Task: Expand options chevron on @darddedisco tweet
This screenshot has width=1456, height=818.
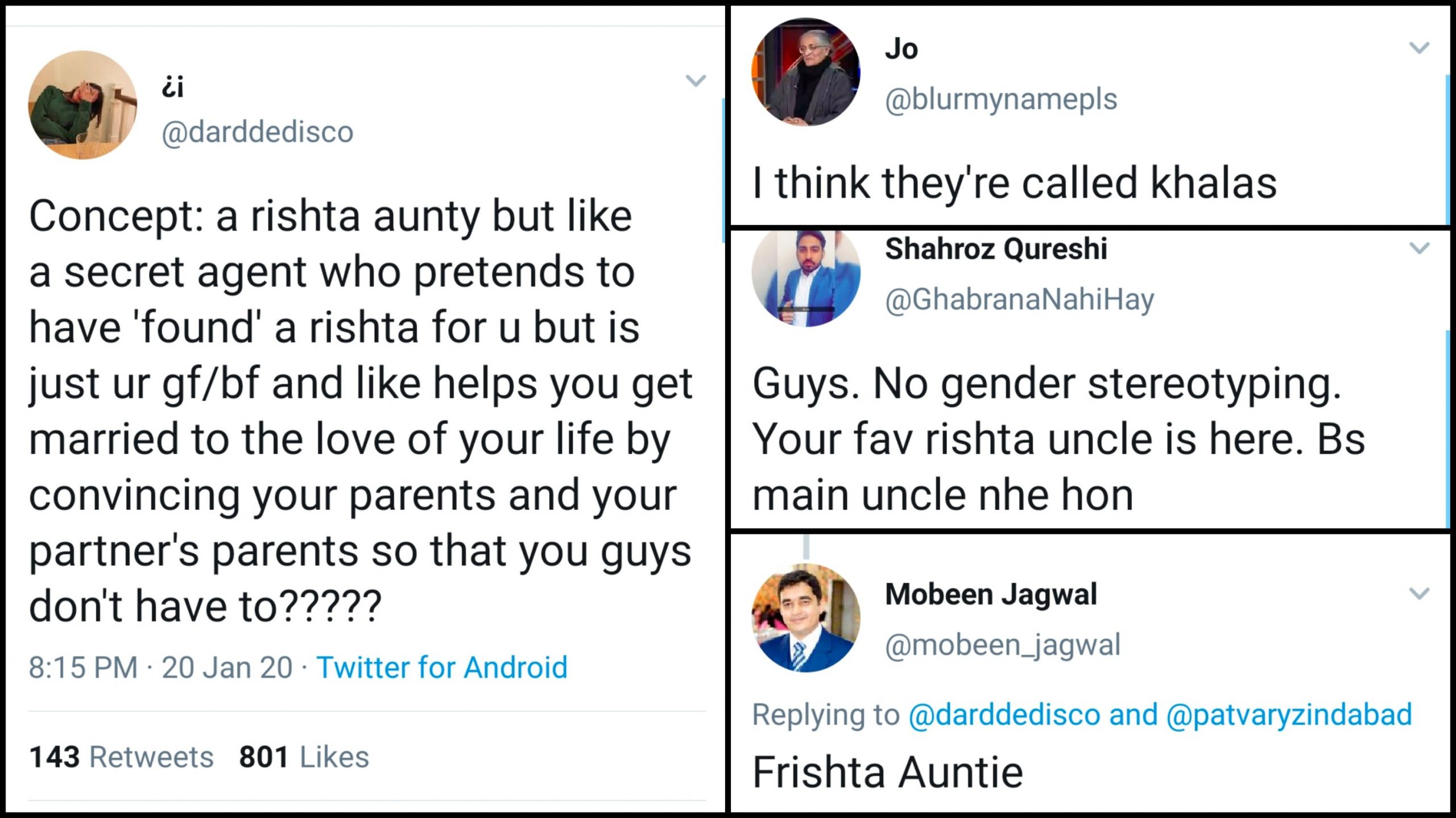Action: click(x=696, y=80)
